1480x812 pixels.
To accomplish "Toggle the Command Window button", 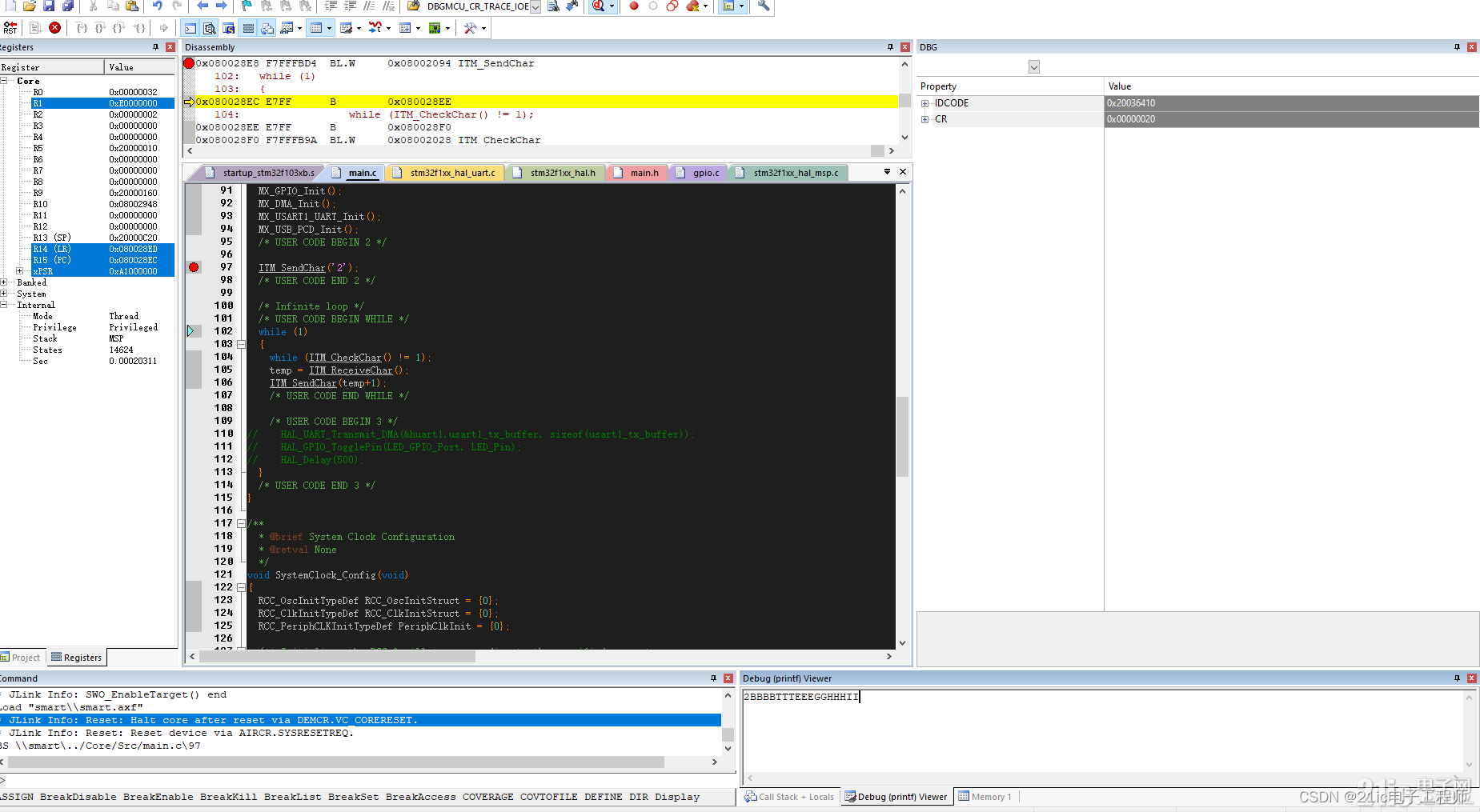I will click(190, 28).
